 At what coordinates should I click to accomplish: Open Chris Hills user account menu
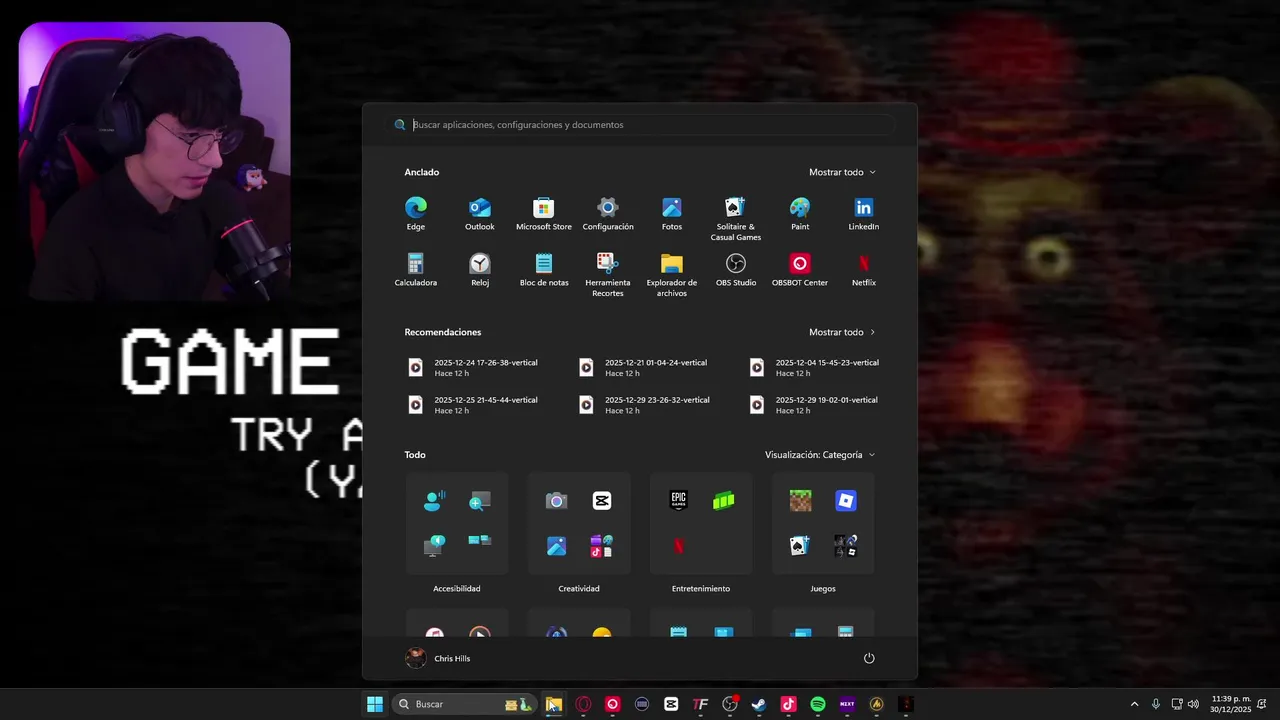tap(438, 658)
